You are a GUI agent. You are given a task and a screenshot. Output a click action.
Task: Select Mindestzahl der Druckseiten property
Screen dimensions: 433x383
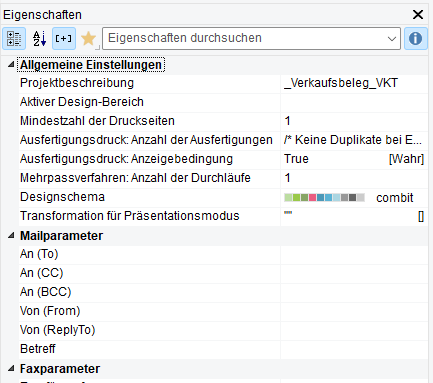97,121
